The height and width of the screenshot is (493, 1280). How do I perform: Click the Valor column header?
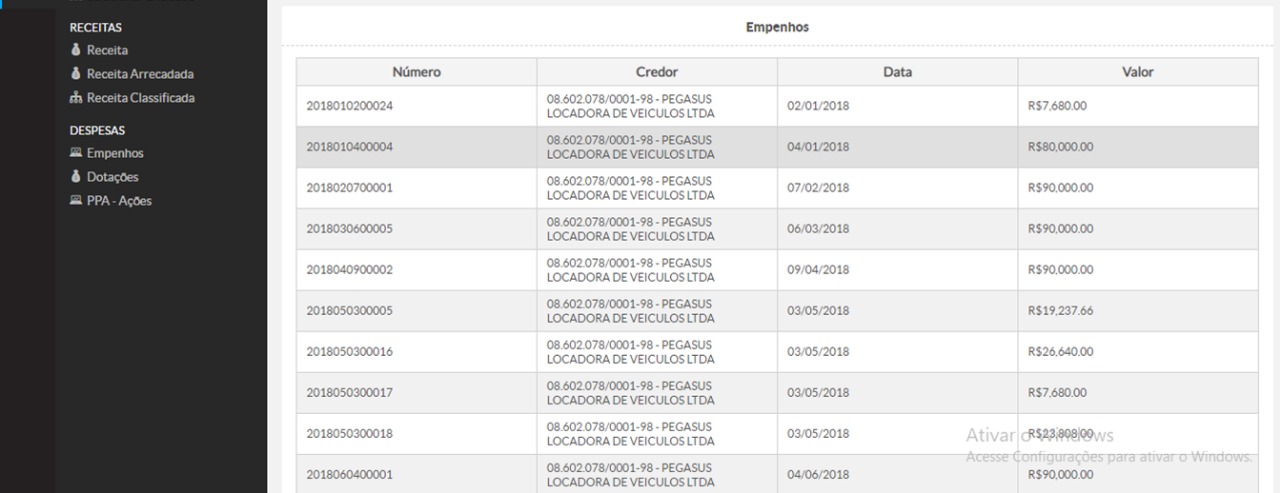pyautogui.click(x=1138, y=72)
